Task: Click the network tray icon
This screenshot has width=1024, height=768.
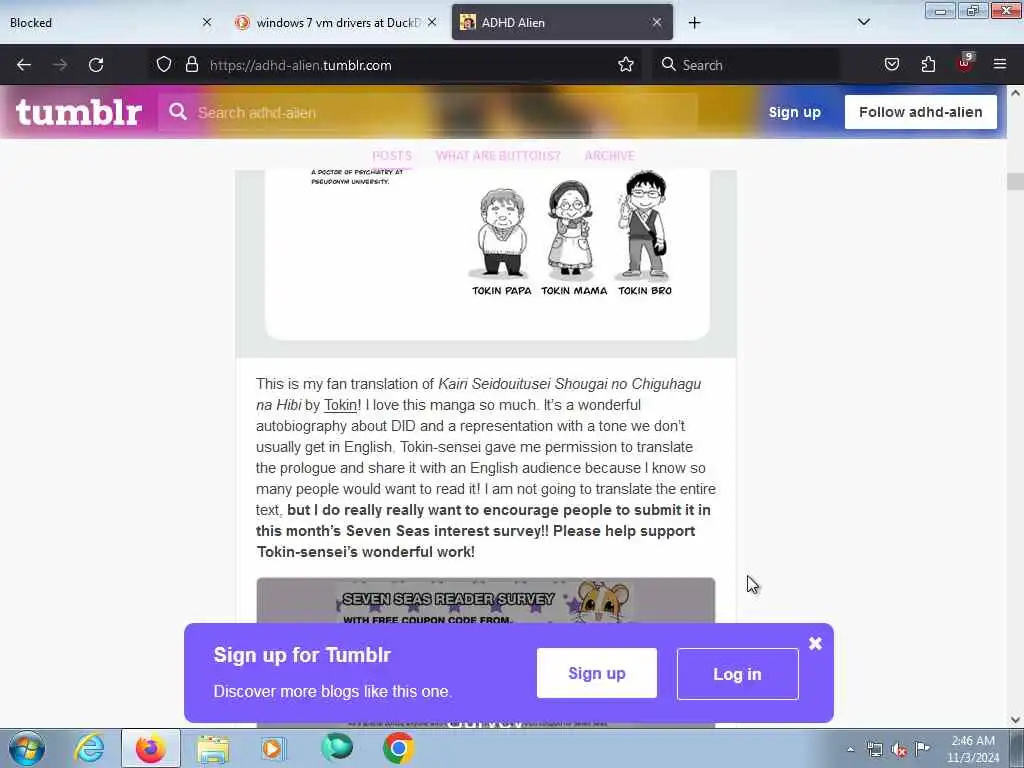Action: click(x=874, y=750)
